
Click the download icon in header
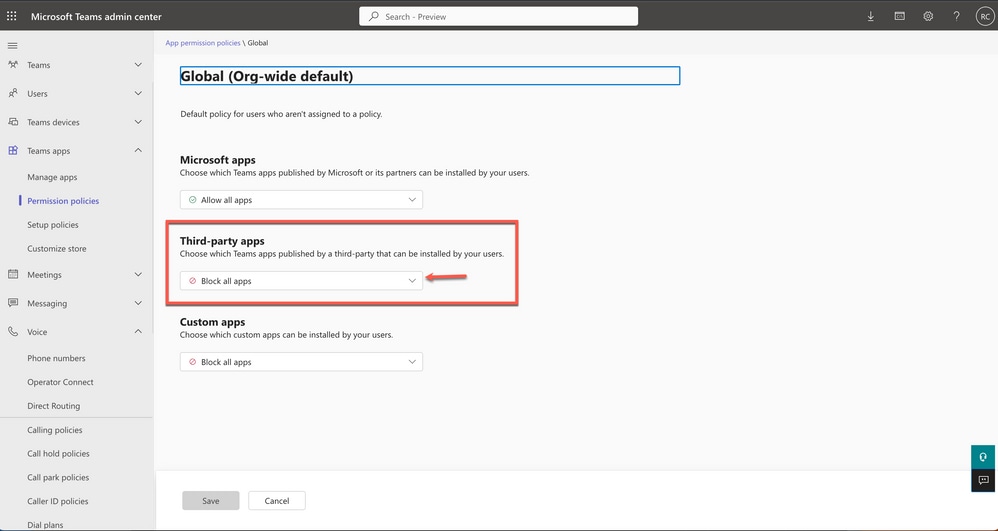[871, 17]
